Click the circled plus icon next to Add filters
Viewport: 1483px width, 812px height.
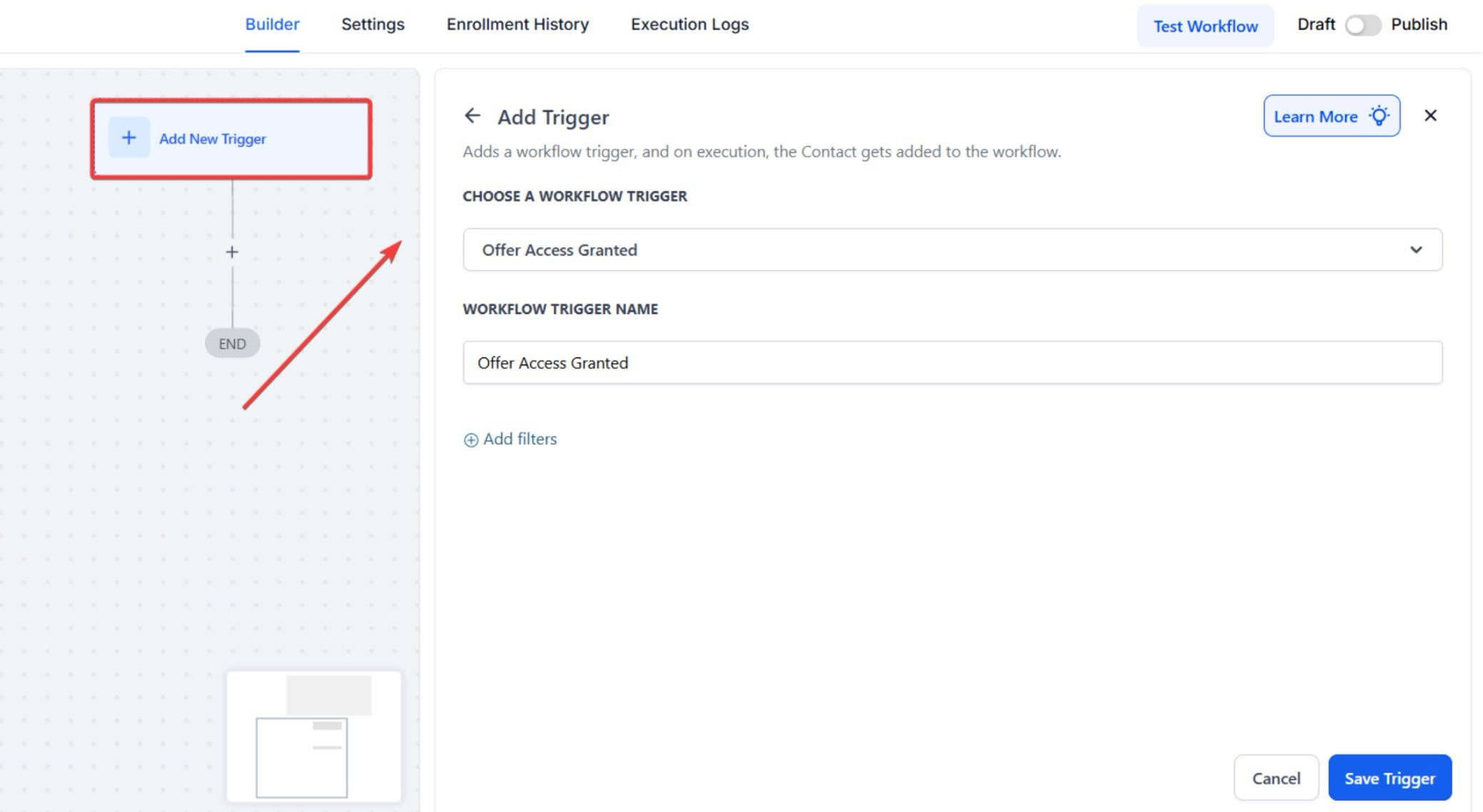[x=471, y=440]
